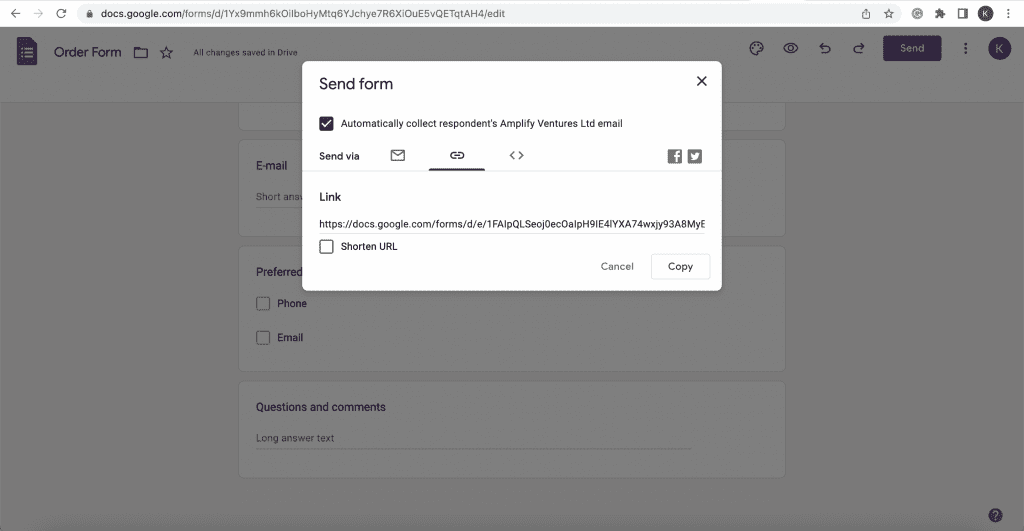Select the form link URL field
This screenshot has width=1024, height=531.
tap(512, 224)
